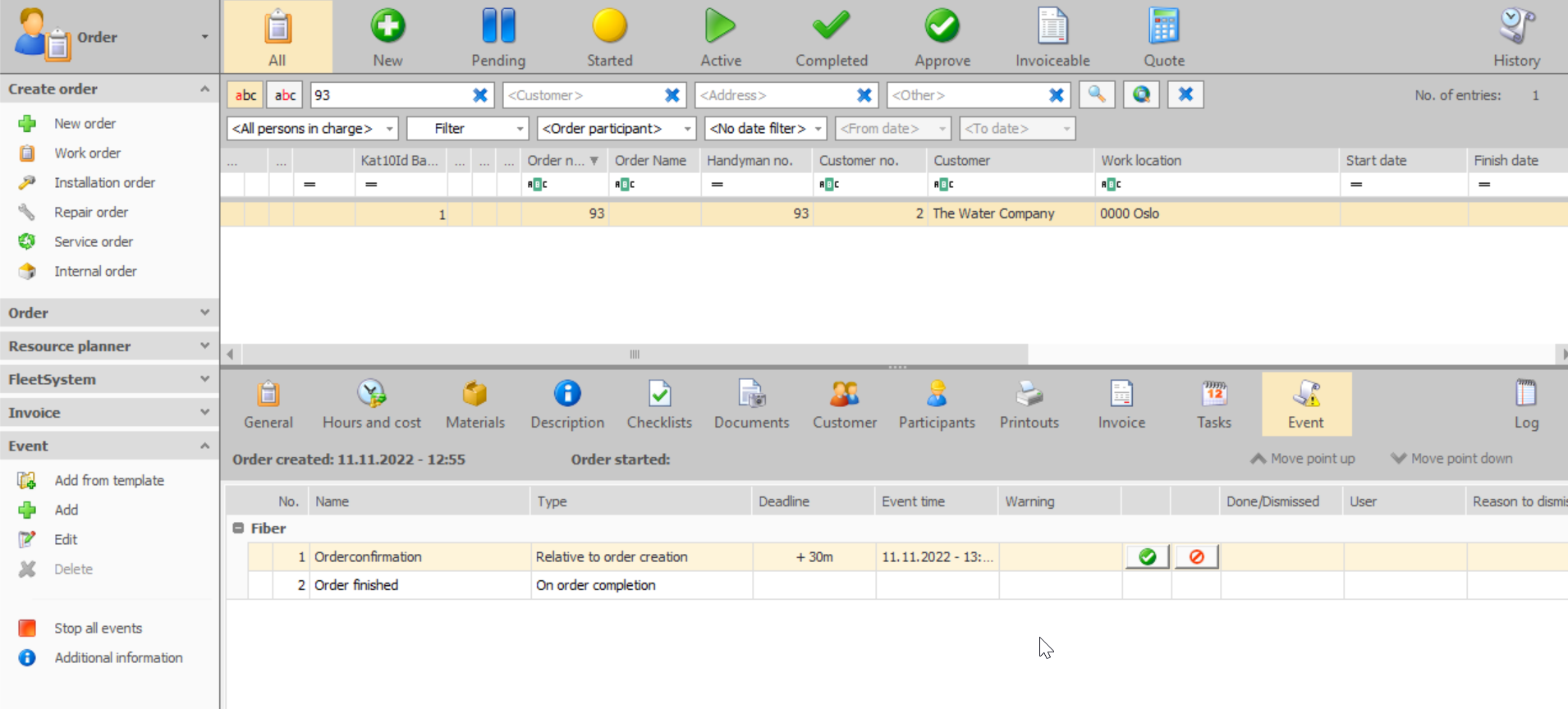Open the Quote calculator view

(x=1164, y=37)
